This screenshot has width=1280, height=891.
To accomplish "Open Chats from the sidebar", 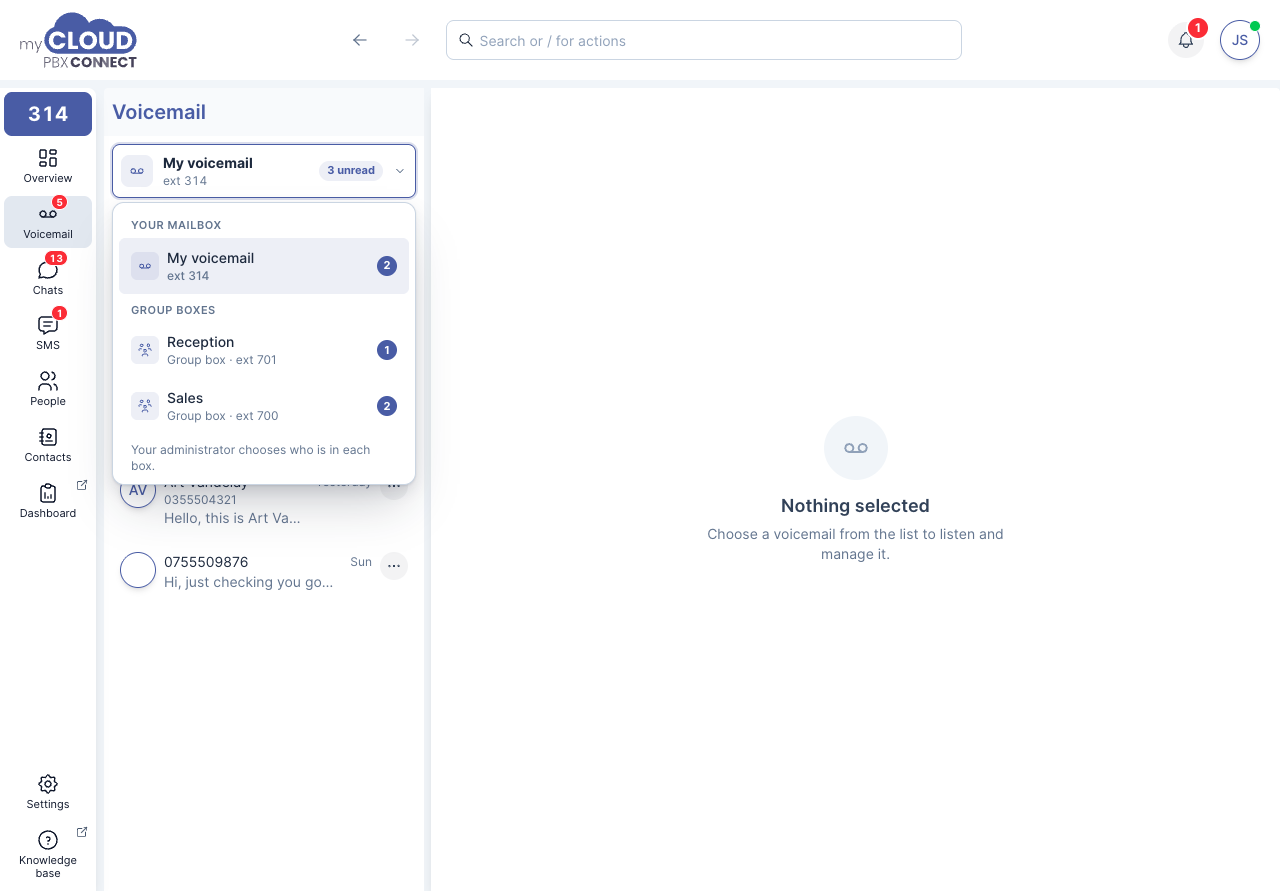I will click(48, 278).
